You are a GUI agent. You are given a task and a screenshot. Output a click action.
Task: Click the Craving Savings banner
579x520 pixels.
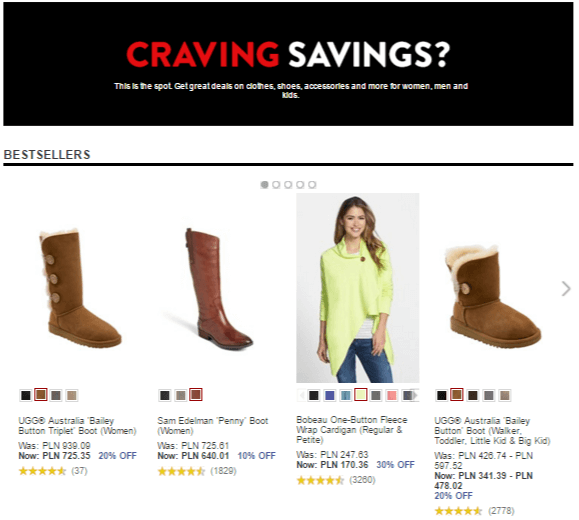coord(288,64)
